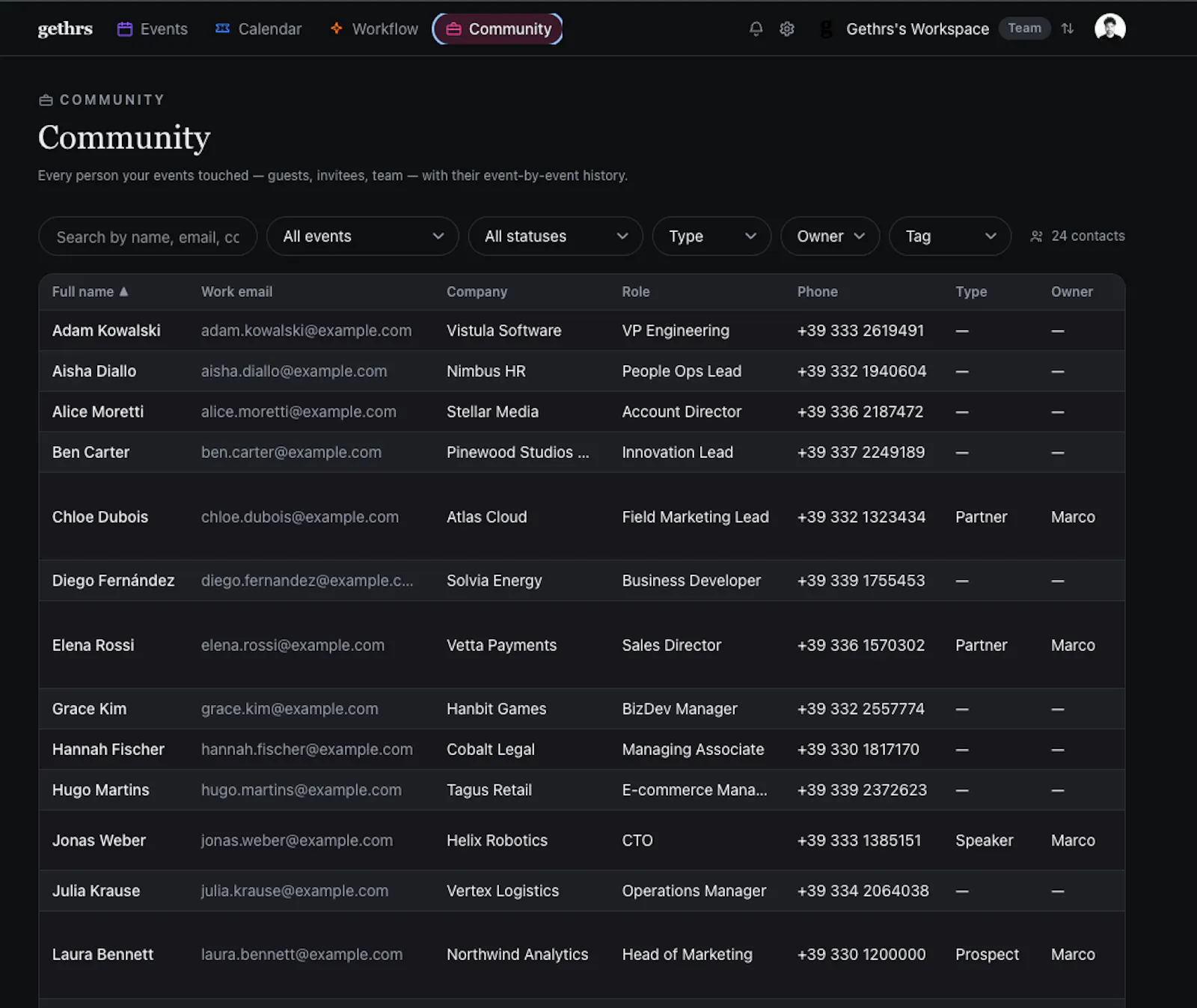
Task: Open Hannah Fischer contact
Action: point(582,749)
